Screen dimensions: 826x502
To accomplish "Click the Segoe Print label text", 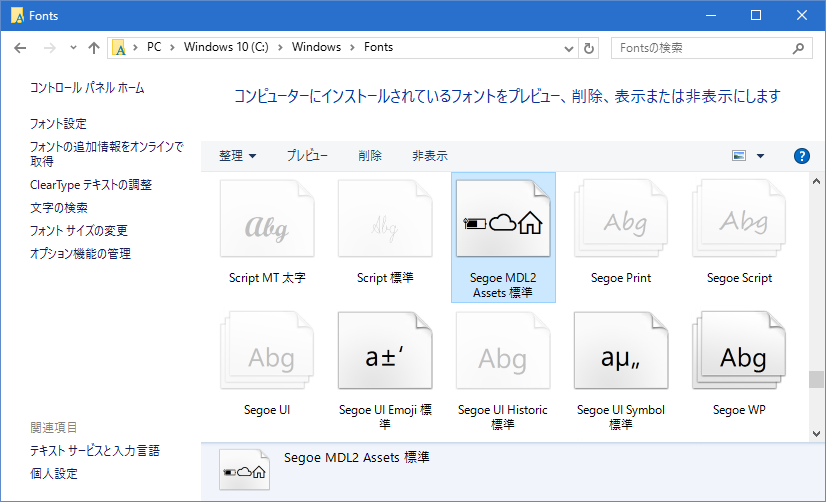I will pyautogui.click(x=621, y=278).
